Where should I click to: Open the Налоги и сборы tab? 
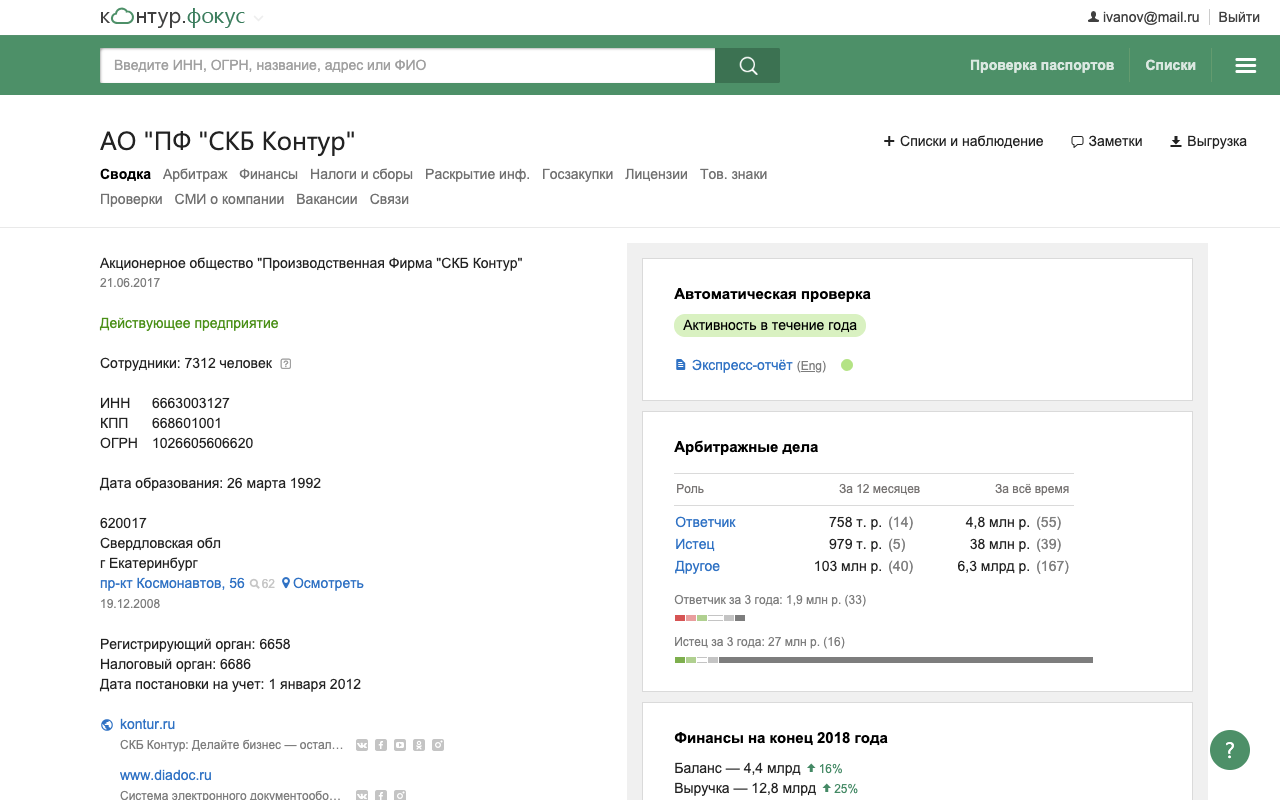pyautogui.click(x=361, y=174)
